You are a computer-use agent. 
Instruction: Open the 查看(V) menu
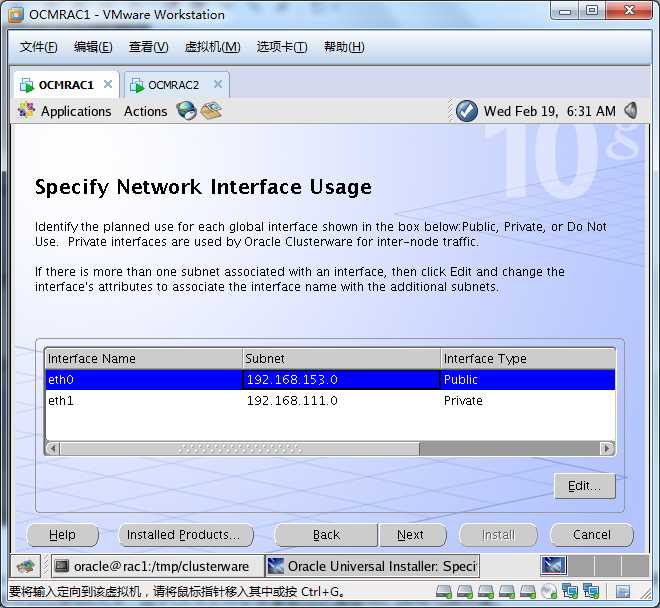(149, 47)
